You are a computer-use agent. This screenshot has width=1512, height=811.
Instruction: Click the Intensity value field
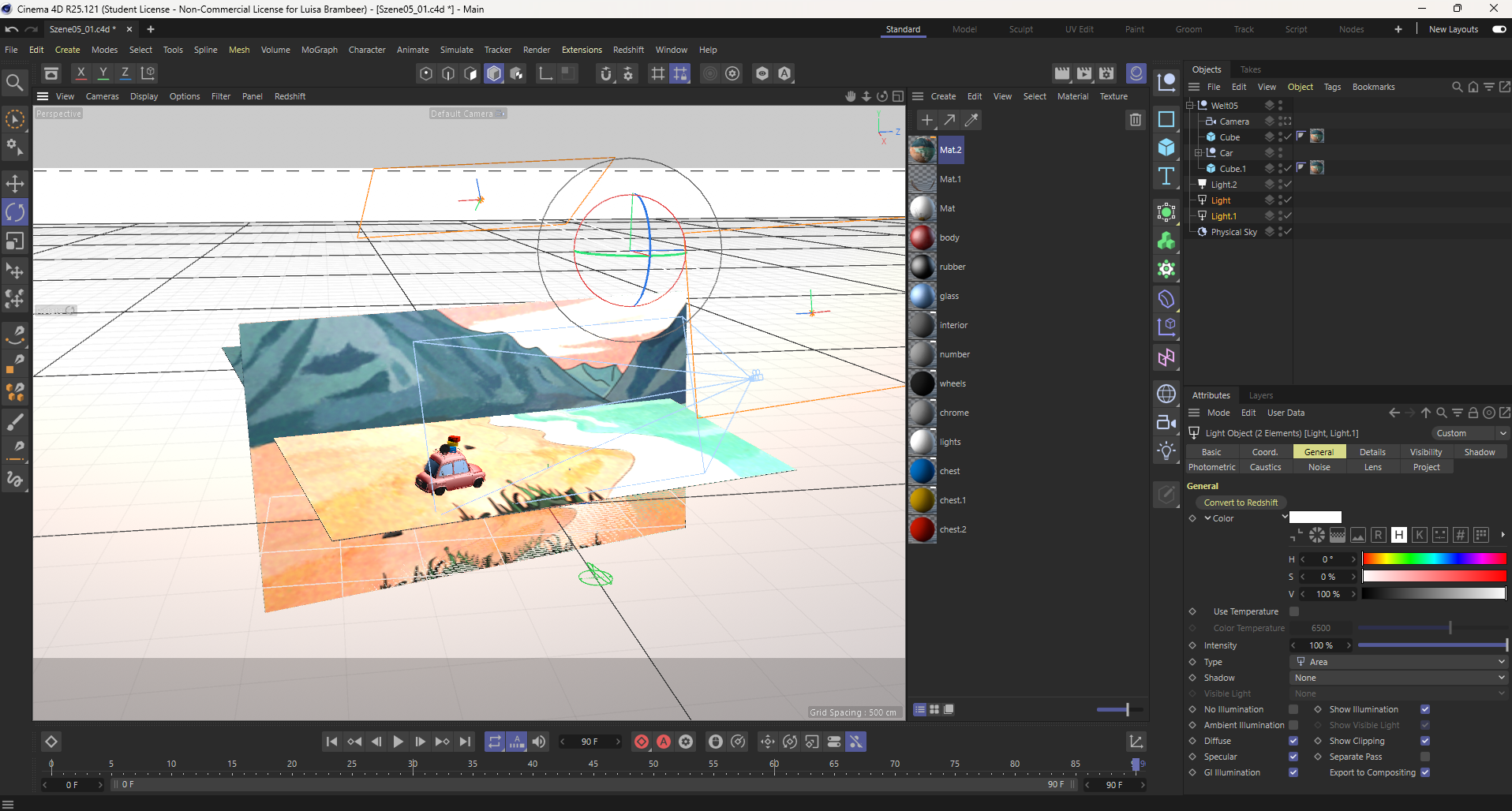coord(1321,645)
